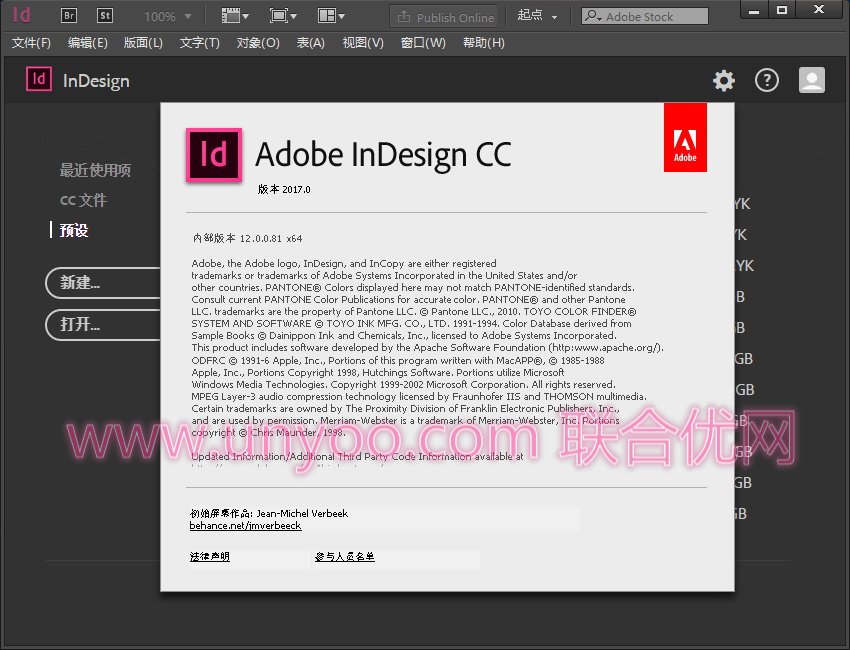Click the red Adobe logo in About dialog

coord(685,138)
